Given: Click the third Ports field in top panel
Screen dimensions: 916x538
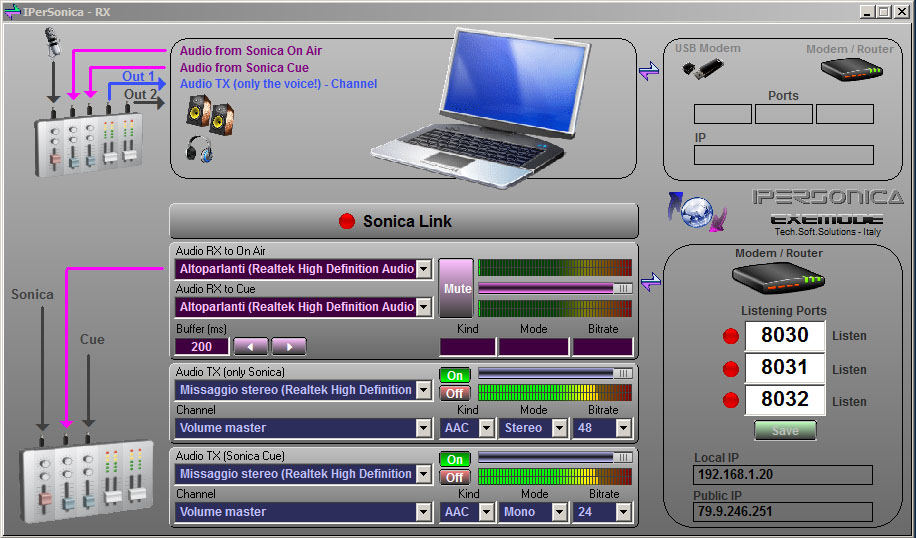Looking at the screenshot, I should point(845,114).
